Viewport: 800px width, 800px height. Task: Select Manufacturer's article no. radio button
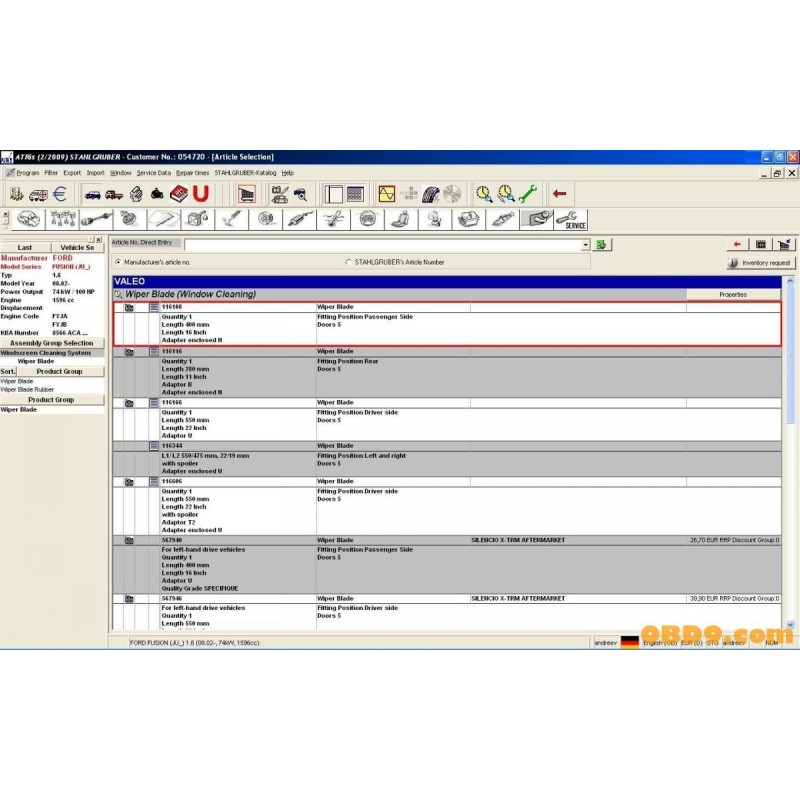coord(118,262)
